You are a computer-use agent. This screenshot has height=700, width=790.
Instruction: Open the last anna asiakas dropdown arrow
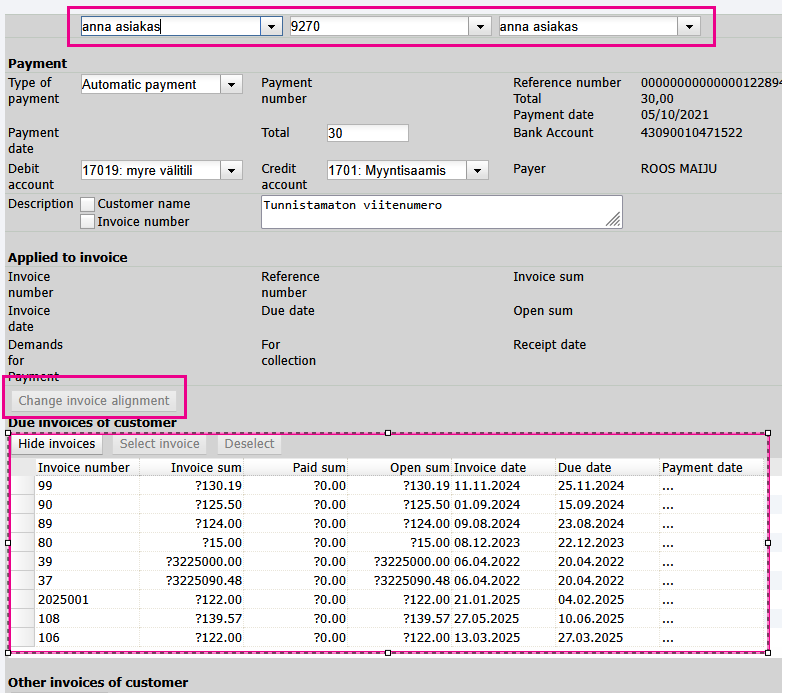coord(689,26)
